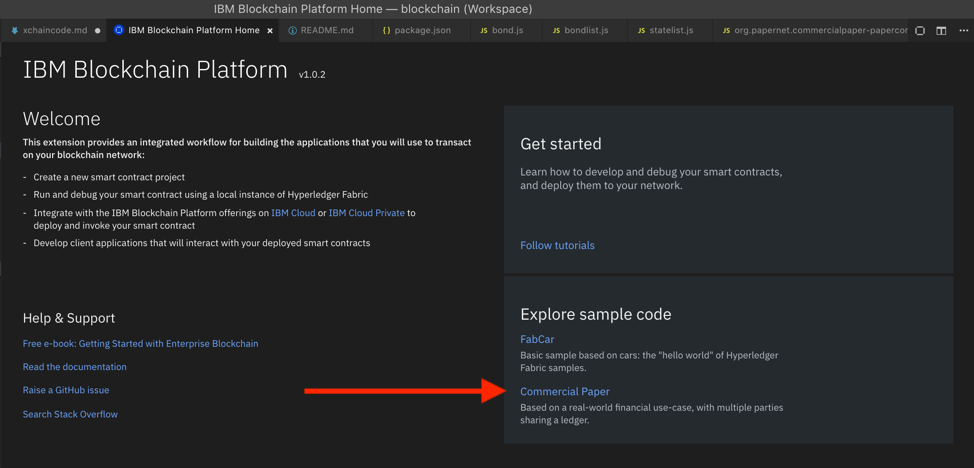974x468 pixels.
Task: Open the Commercial Paper sample
Action: (x=565, y=392)
